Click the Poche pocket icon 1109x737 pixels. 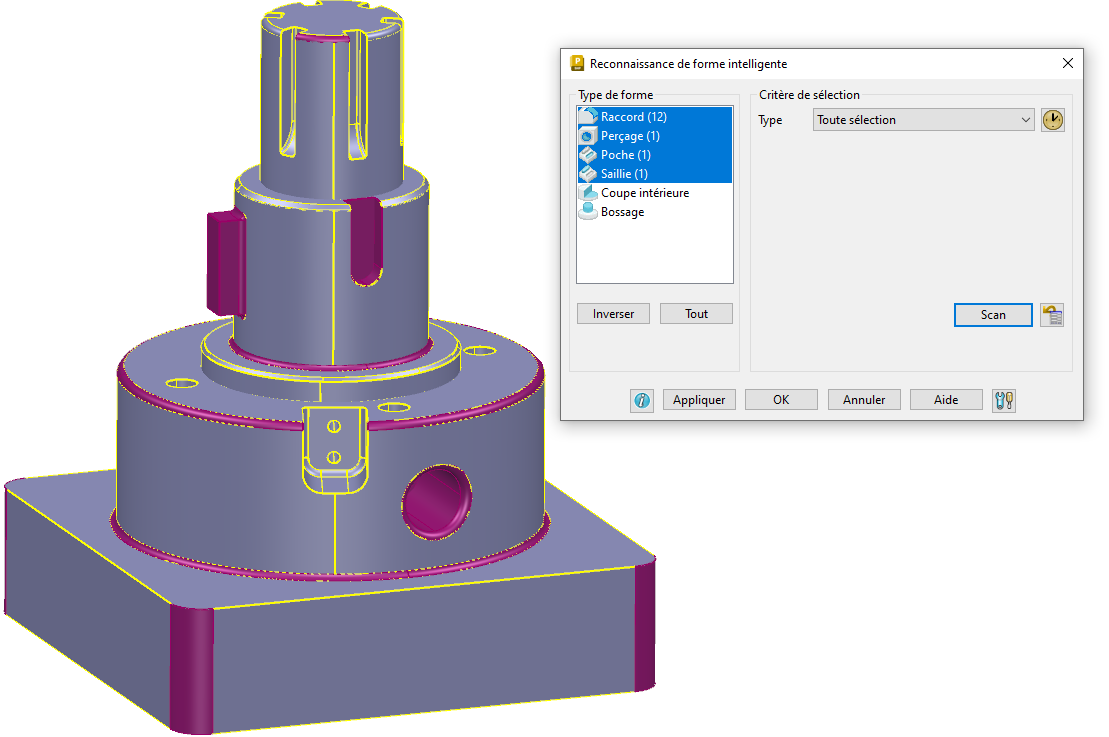[x=588, y=155]
